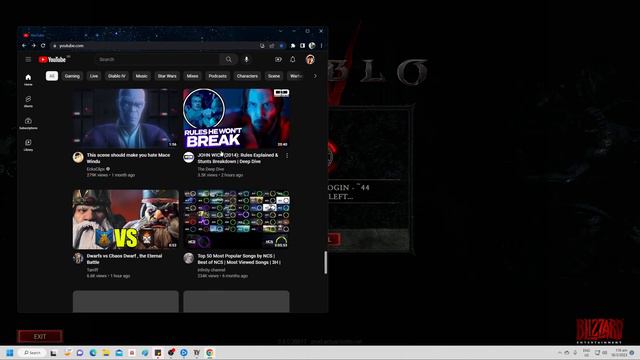The height and width of the screenshot is (360, 640).
Task: Open the Mace Windu video thumbnail
Action: point(126,118)
